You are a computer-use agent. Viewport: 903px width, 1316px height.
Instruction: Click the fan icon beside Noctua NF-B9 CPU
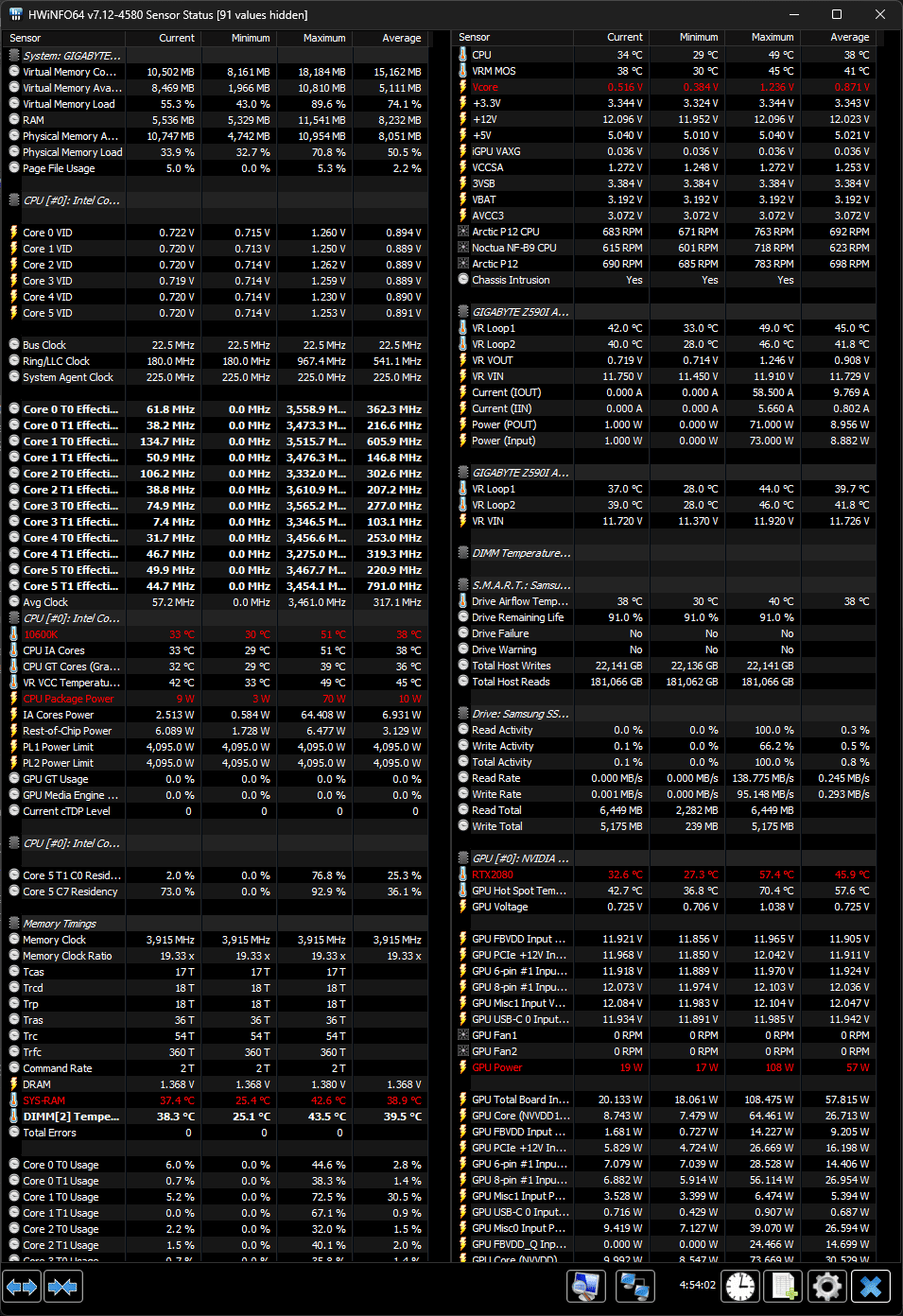(x=463, y=248)
